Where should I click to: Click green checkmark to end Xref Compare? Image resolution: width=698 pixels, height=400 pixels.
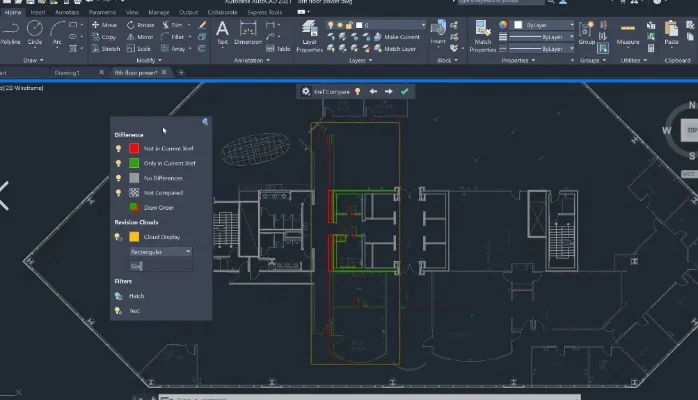(x=404, y=91)
